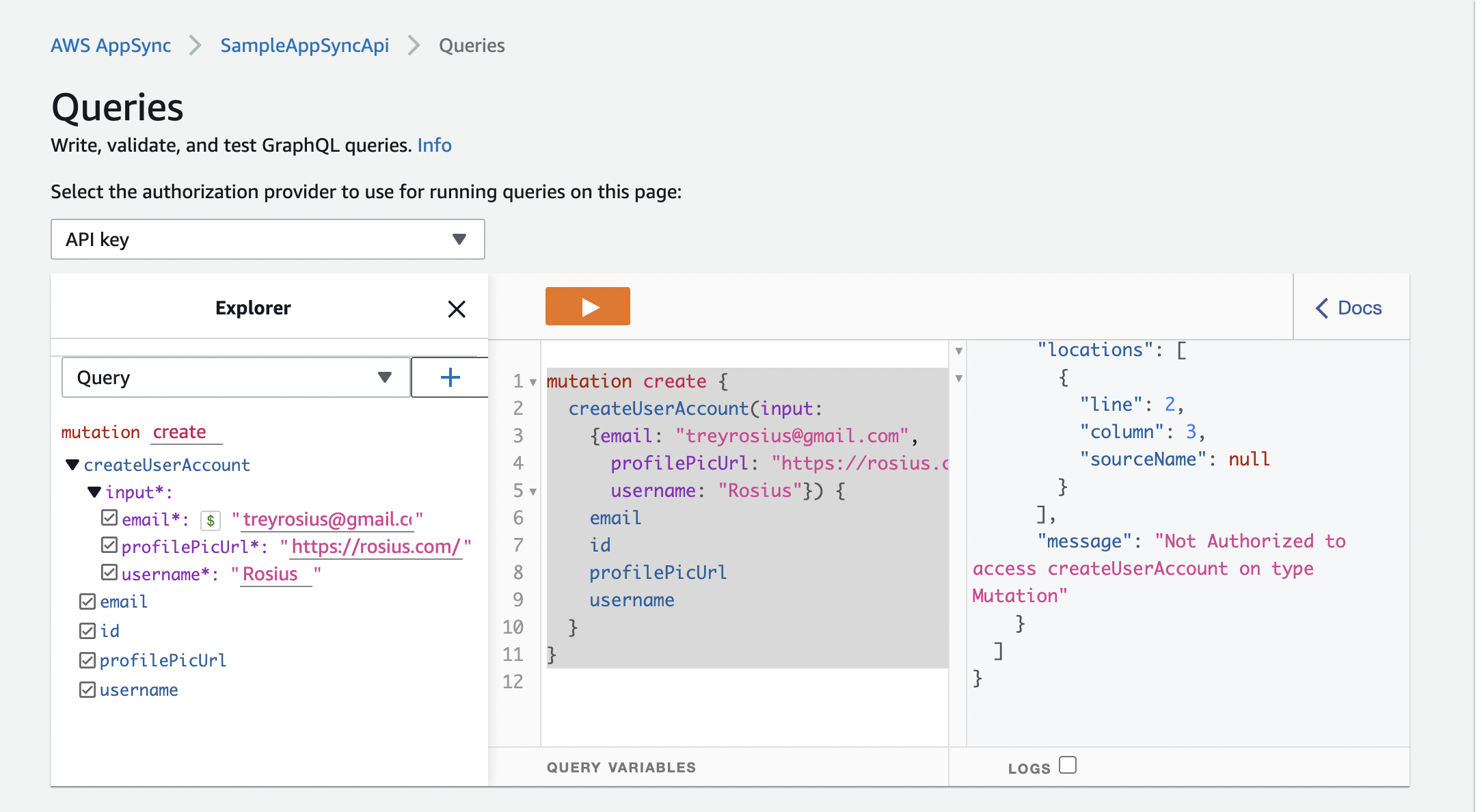Click the "column": 3 entry in results
Image resolution: width=1482 pixels, height=812 pixels.
pyautogui.click(x=1142, y=432)
